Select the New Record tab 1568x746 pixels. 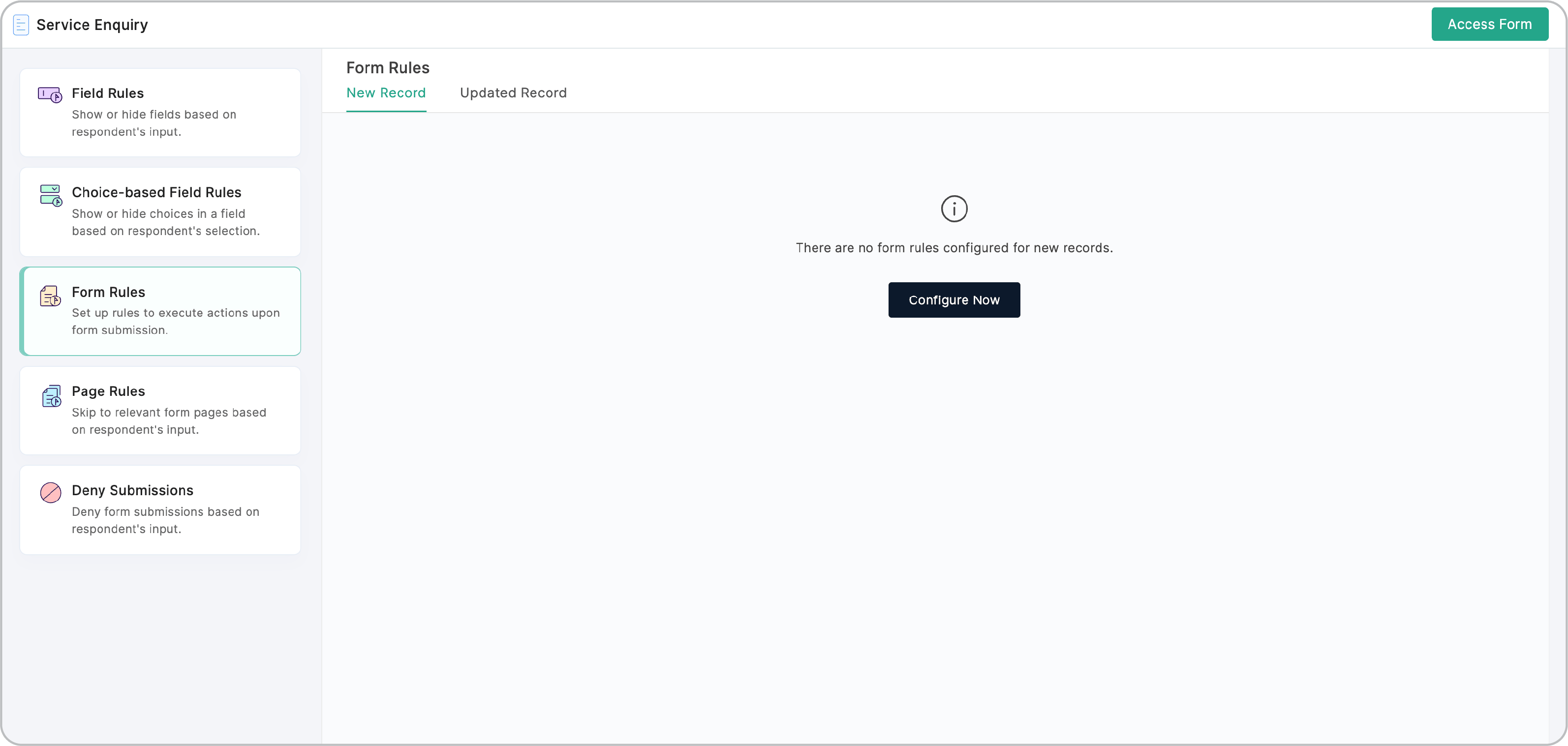pyautogui.click(x=386, y=92)
